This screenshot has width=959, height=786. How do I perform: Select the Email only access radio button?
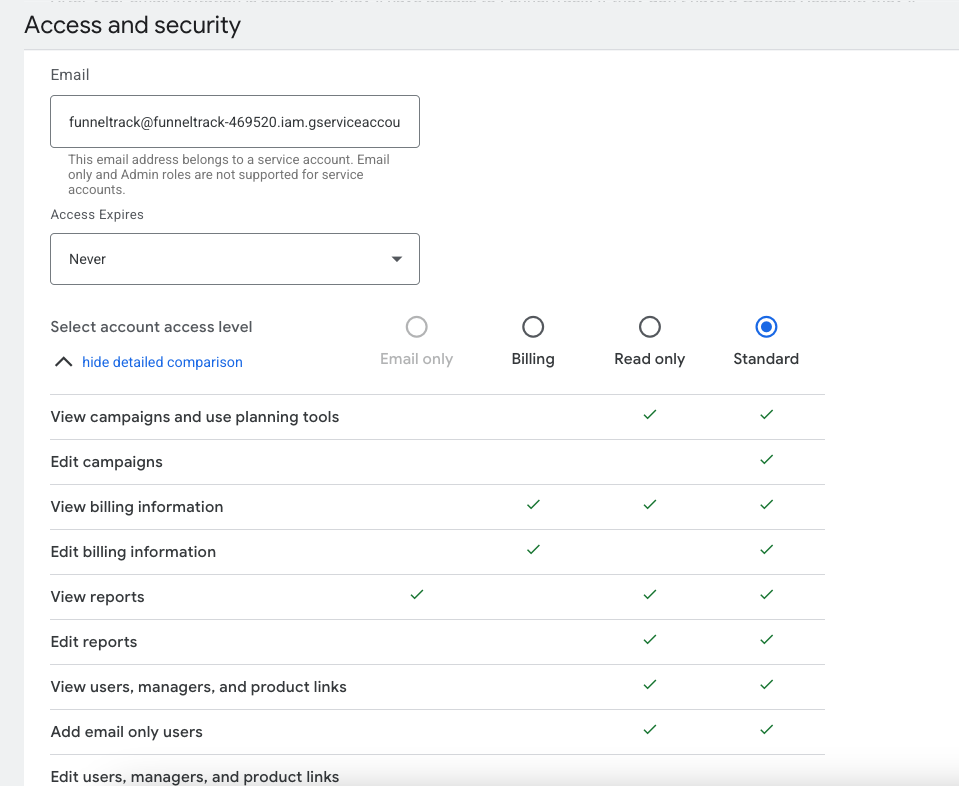tap(417, 327)
